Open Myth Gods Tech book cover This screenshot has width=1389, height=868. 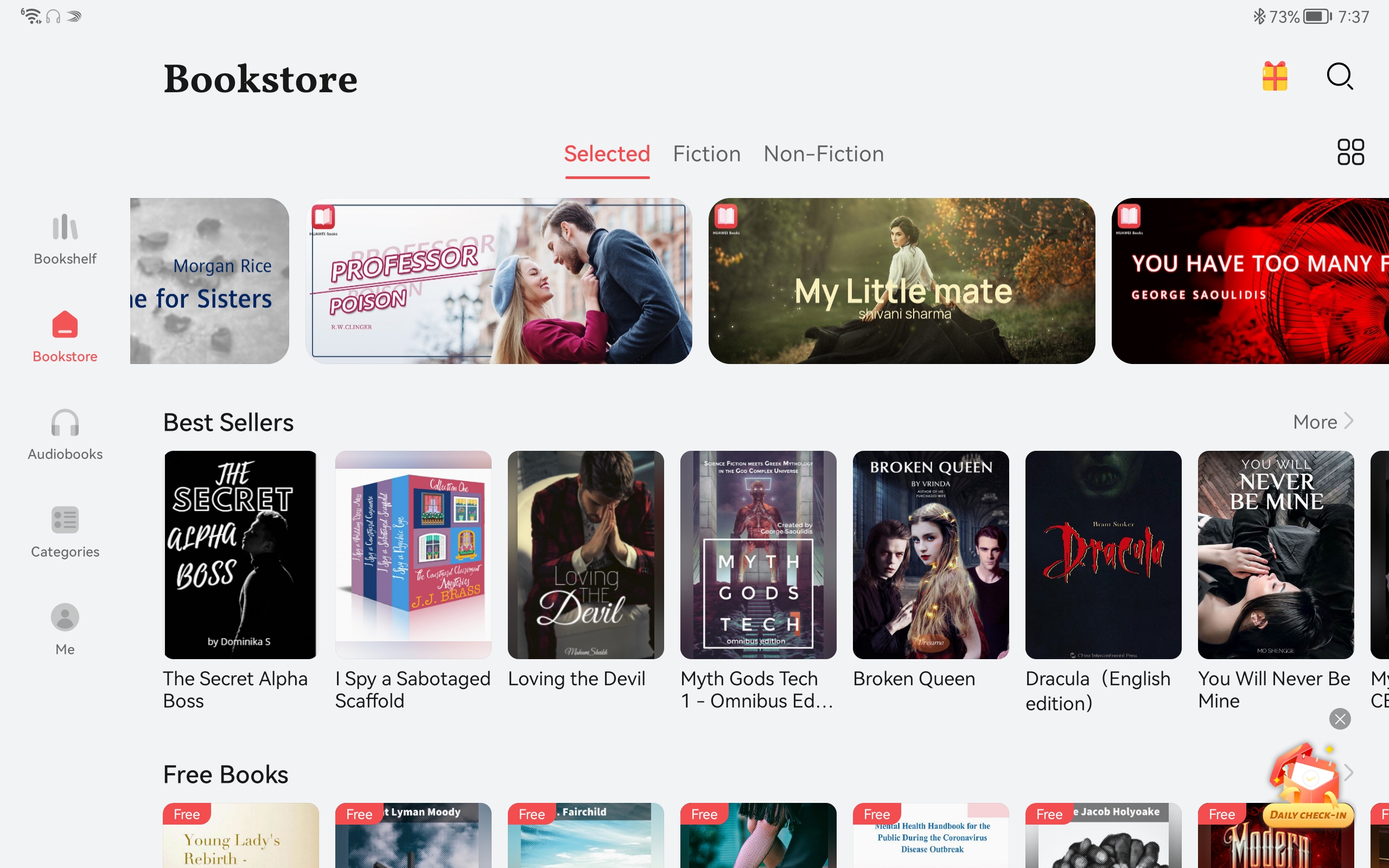click(x=758, y=554)
